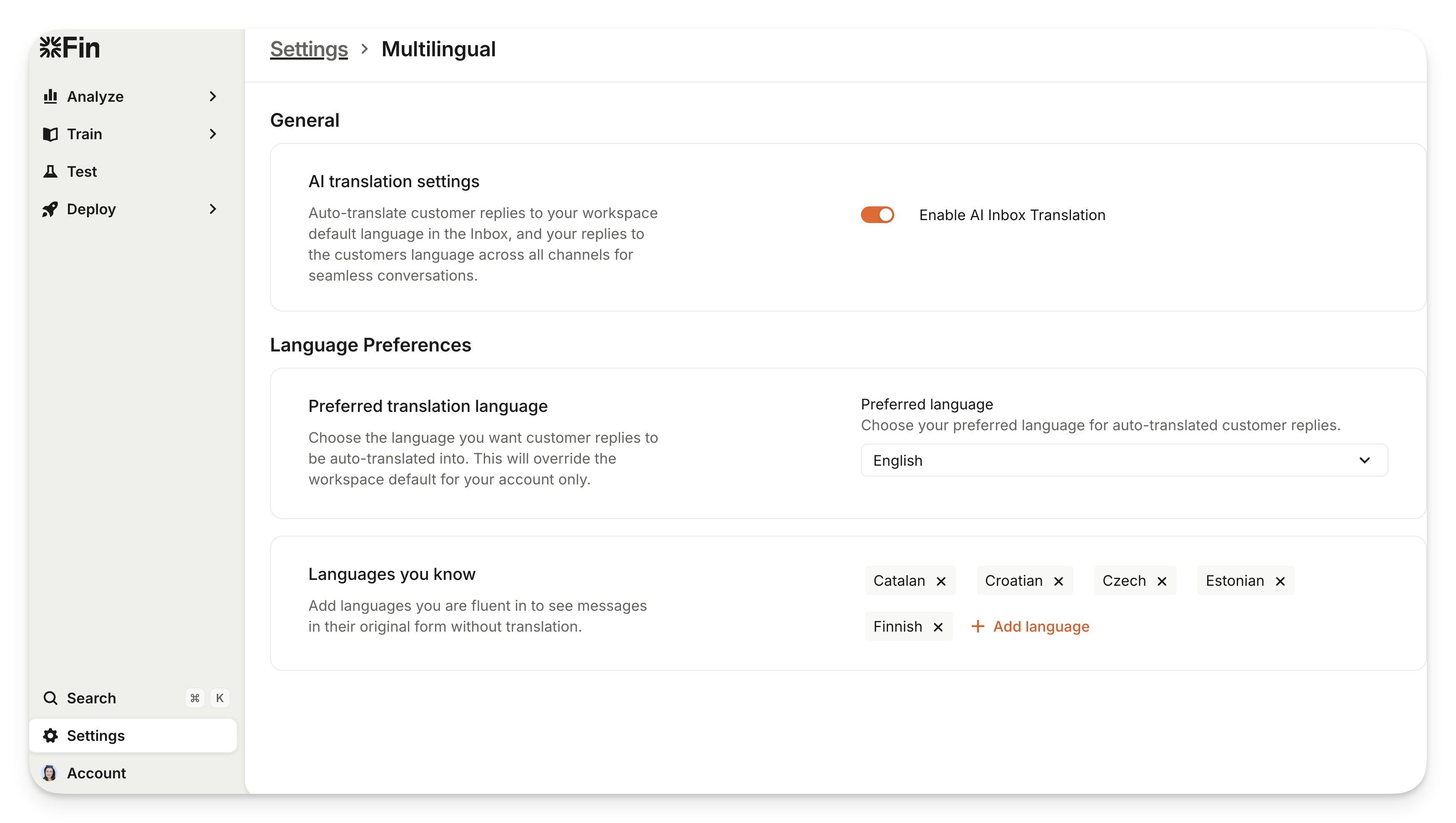Viewport: 1456px width, 823px height.
Task: Disable the AI Inbox Translation toggle
Action: point(877,215)
